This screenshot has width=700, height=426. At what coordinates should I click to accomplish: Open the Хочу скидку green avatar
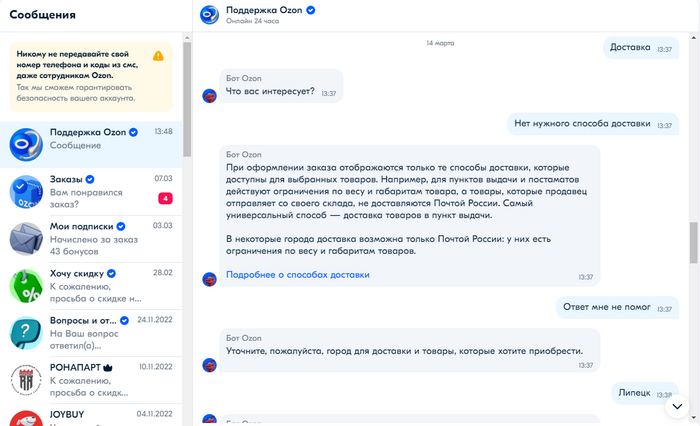25,285
